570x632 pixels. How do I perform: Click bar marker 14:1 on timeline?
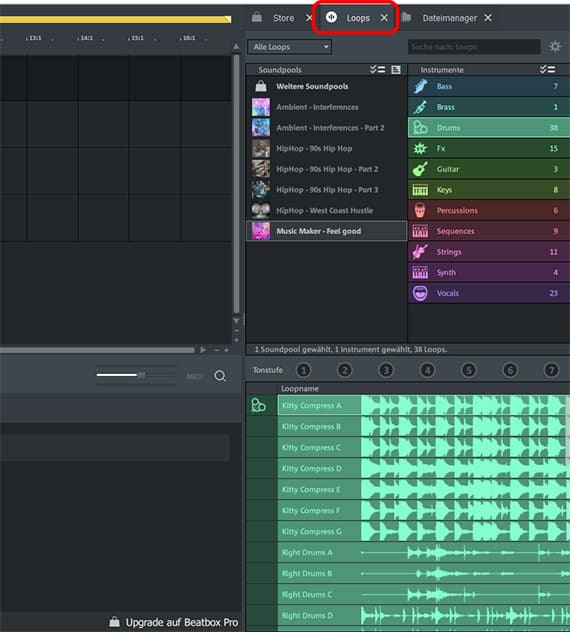click(86, 38)
